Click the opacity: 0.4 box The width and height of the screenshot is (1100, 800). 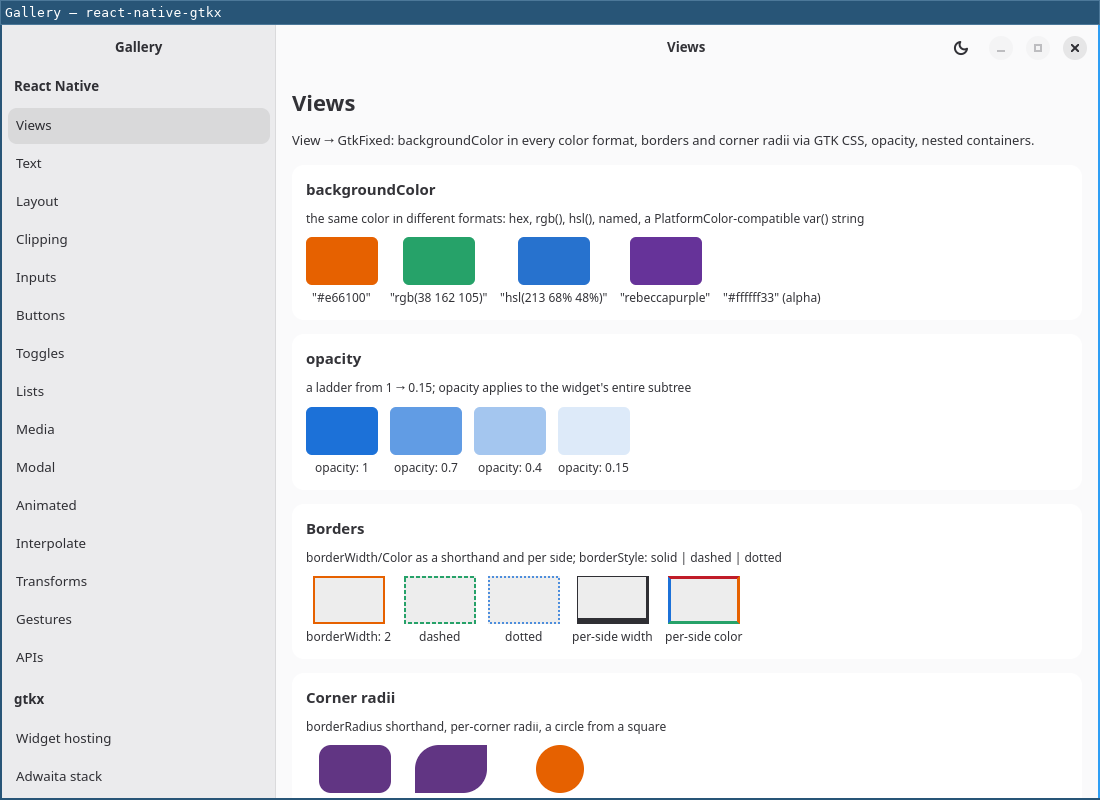point(510,431)
